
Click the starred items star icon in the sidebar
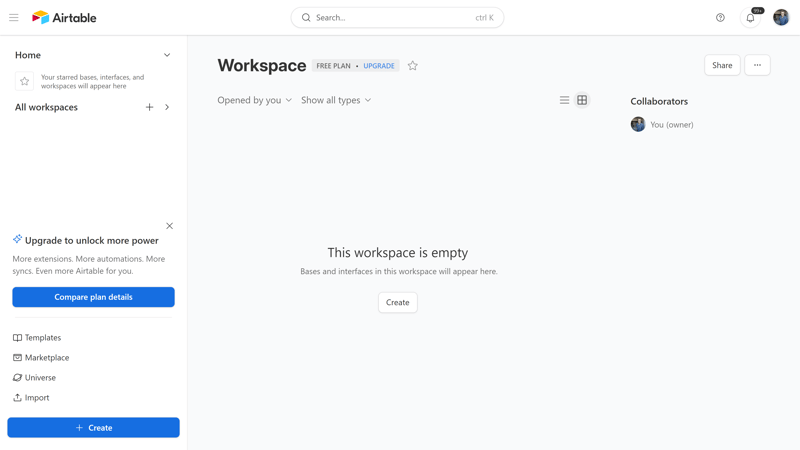(x=24, y=81)
